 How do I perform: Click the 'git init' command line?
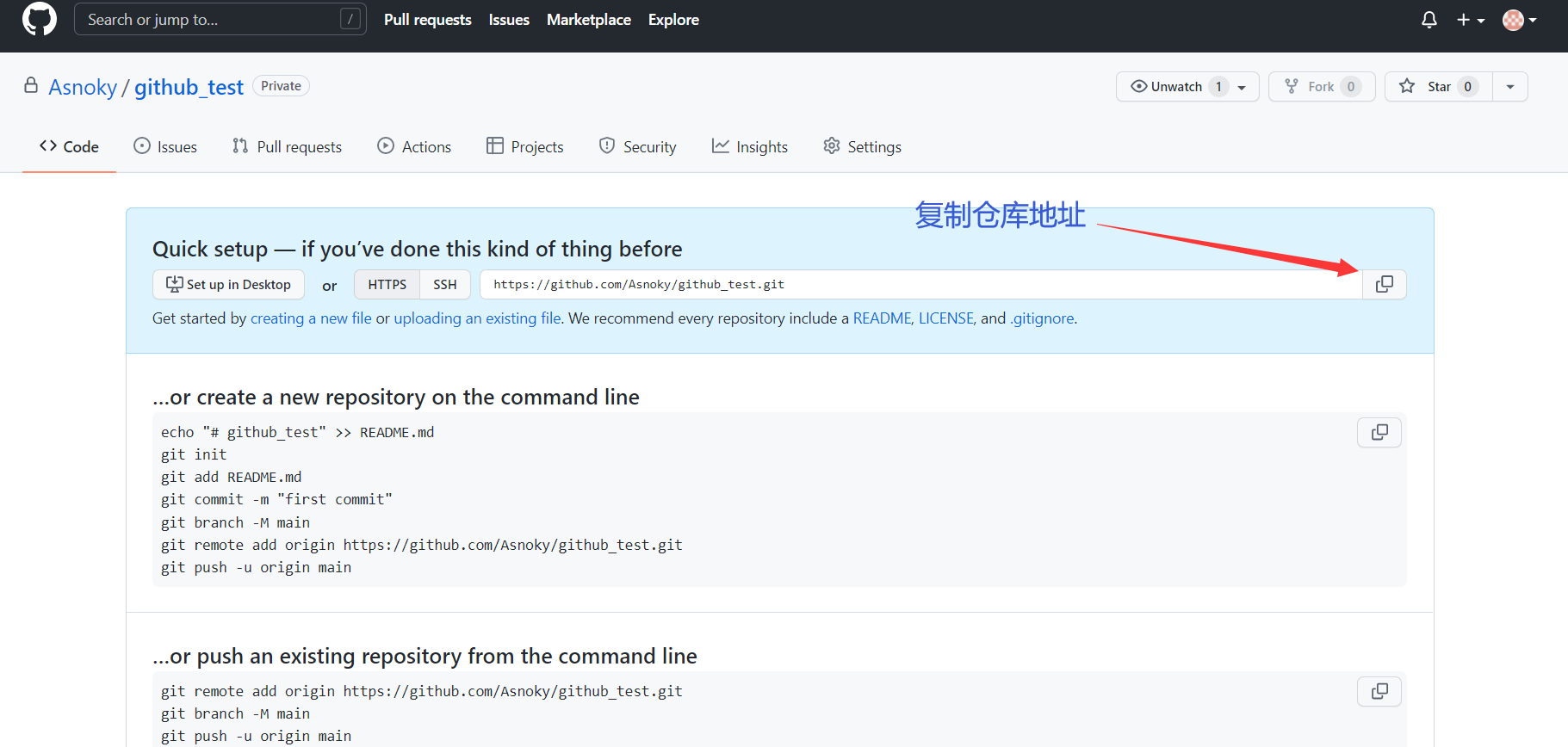pos(194,454)
